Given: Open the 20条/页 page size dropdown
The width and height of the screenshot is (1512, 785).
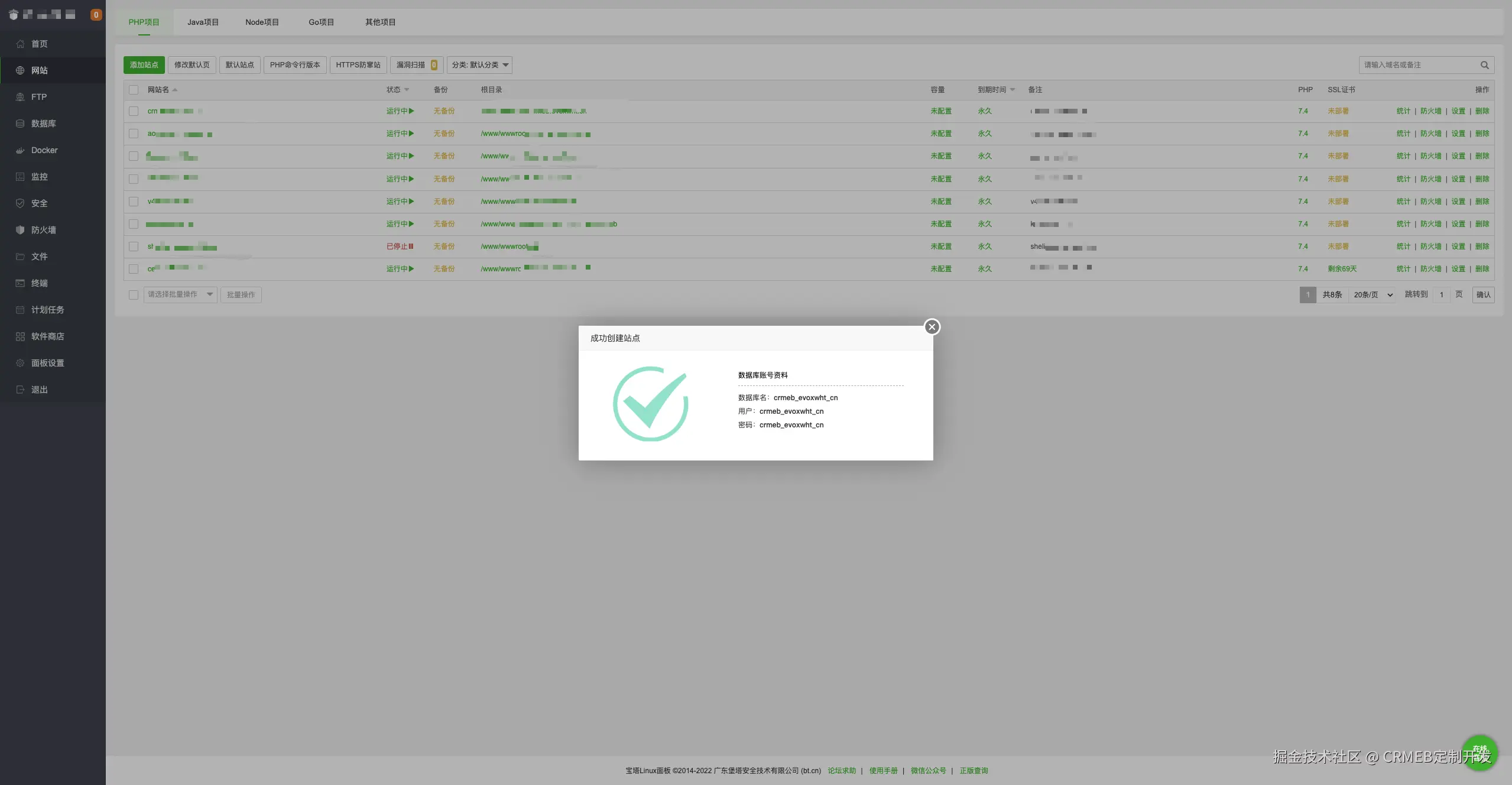Looking at the screenshot, I should 1373,294.
